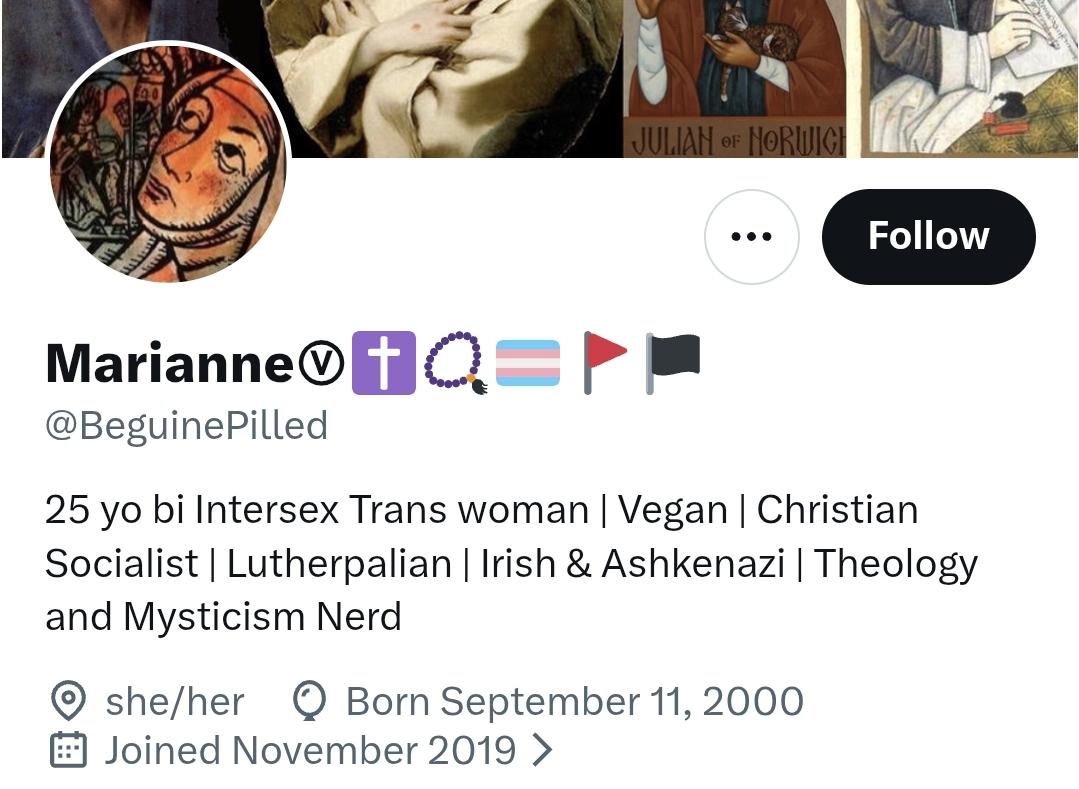The width and height of the screenshot is (1079, 789).
Task: Click the black flag emoji
Action: (672, 362)
